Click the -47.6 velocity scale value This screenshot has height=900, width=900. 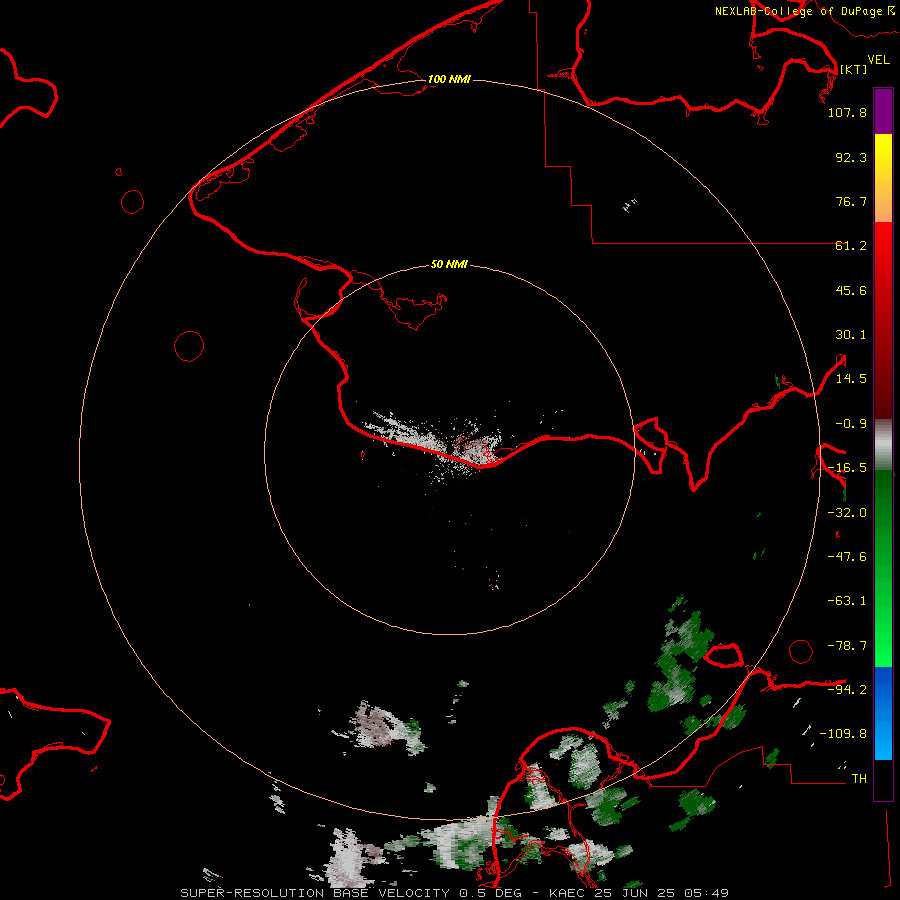[847, 557]
